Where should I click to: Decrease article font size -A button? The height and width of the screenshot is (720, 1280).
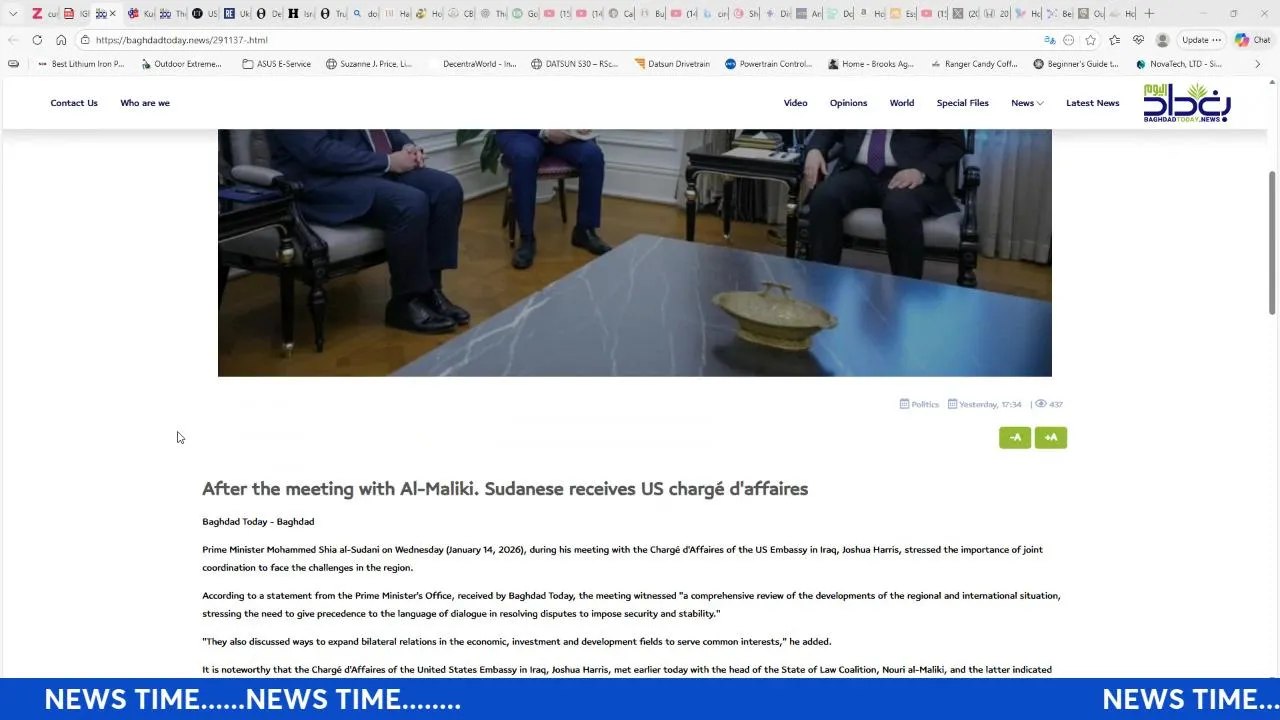pyautogui.click(x=1015, y=438)
